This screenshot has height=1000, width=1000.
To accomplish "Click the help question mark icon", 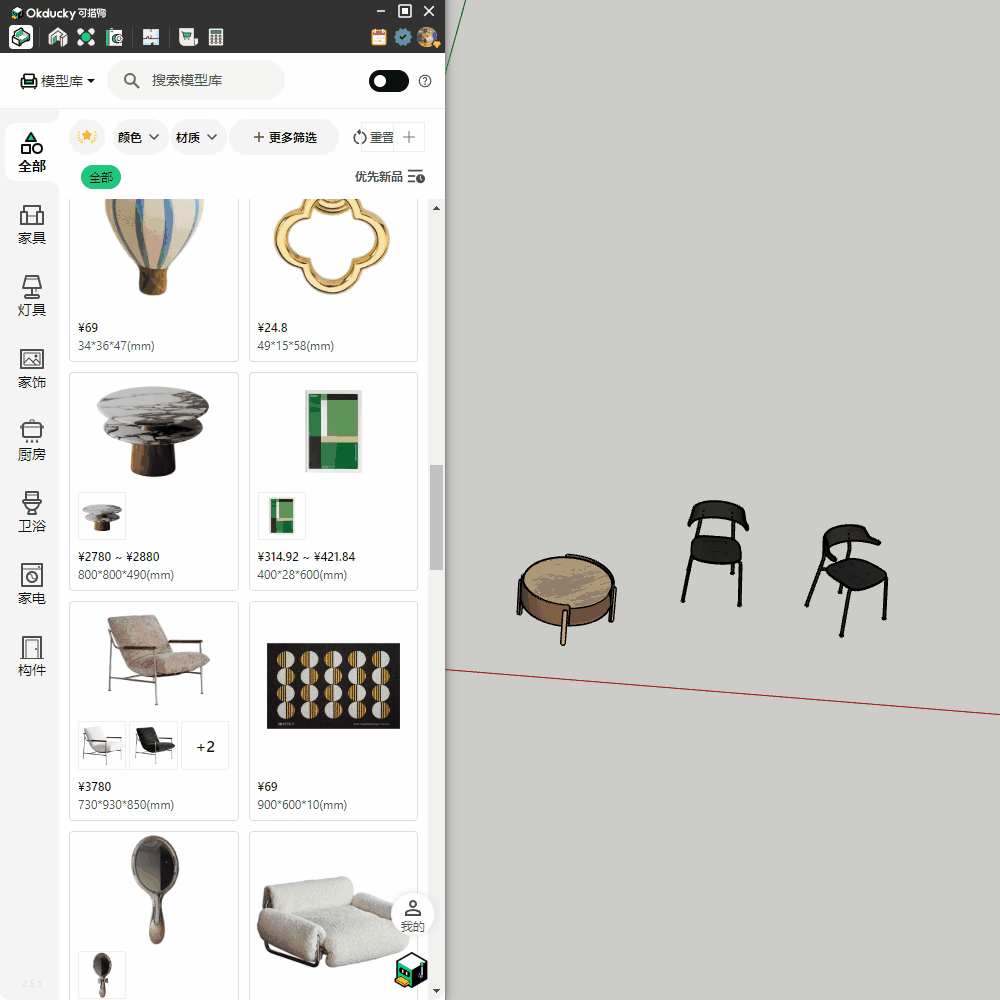I will coord(425,81).
